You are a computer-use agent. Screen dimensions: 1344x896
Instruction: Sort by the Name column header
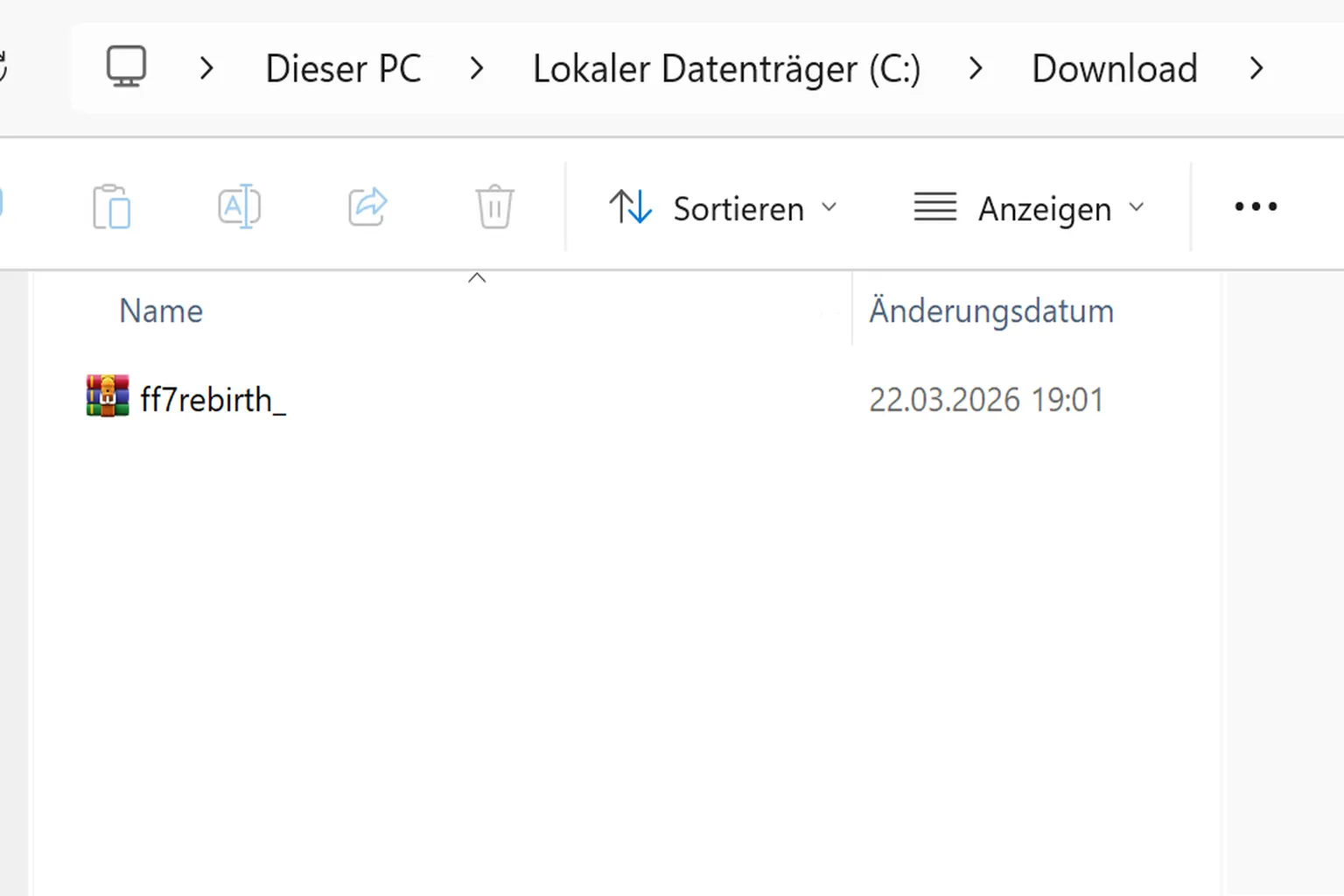tap(161, 311)
